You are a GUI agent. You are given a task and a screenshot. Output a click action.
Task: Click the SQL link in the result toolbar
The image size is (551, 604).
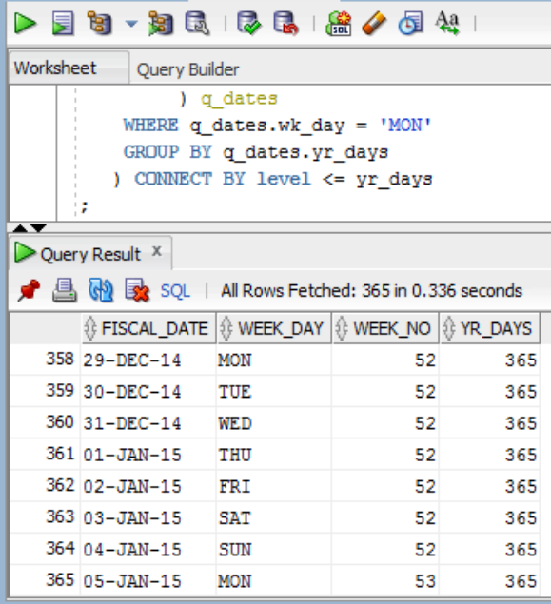point(175,291)
